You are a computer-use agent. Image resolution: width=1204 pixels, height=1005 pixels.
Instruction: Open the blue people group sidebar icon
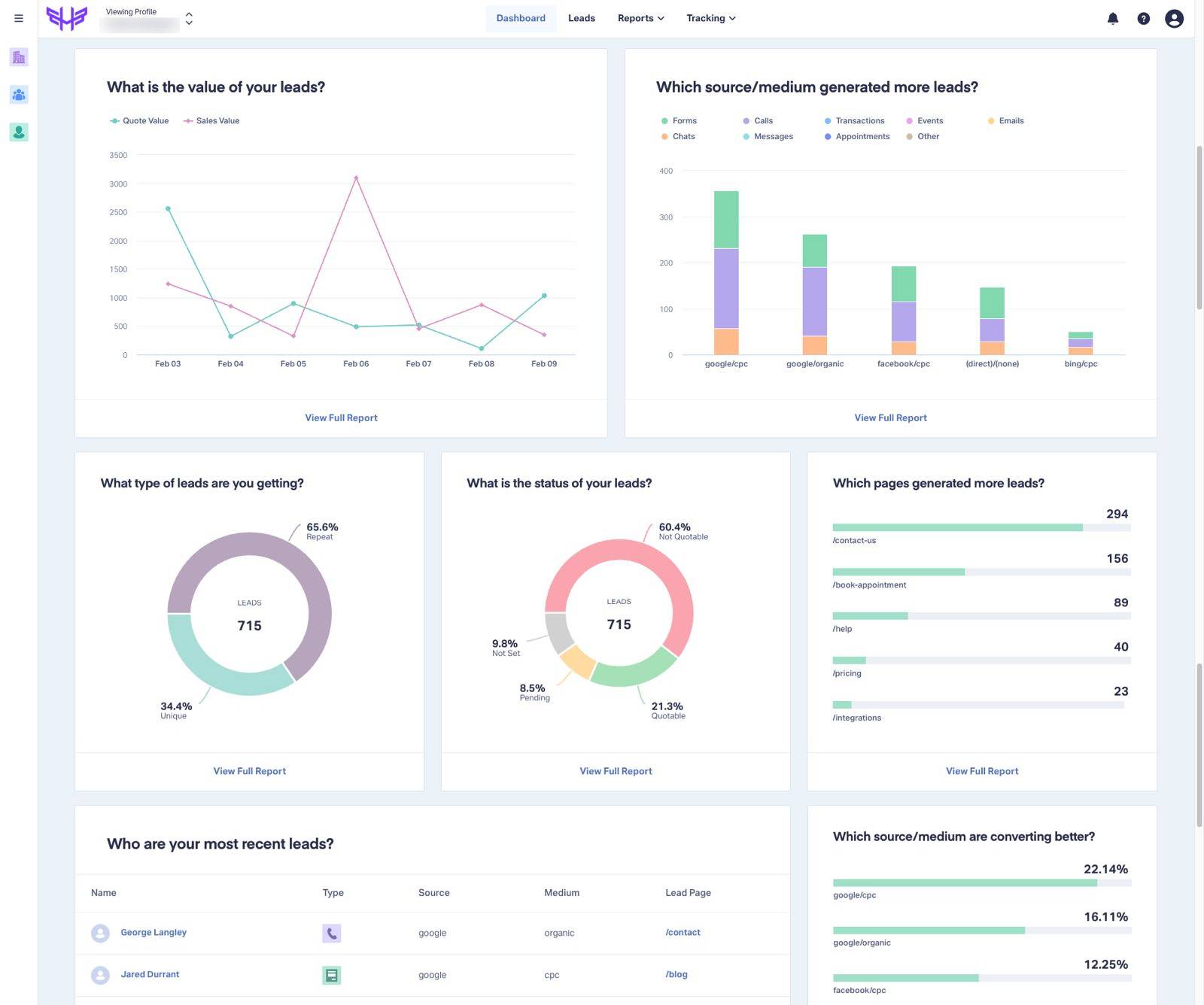(x=19, y=95)
